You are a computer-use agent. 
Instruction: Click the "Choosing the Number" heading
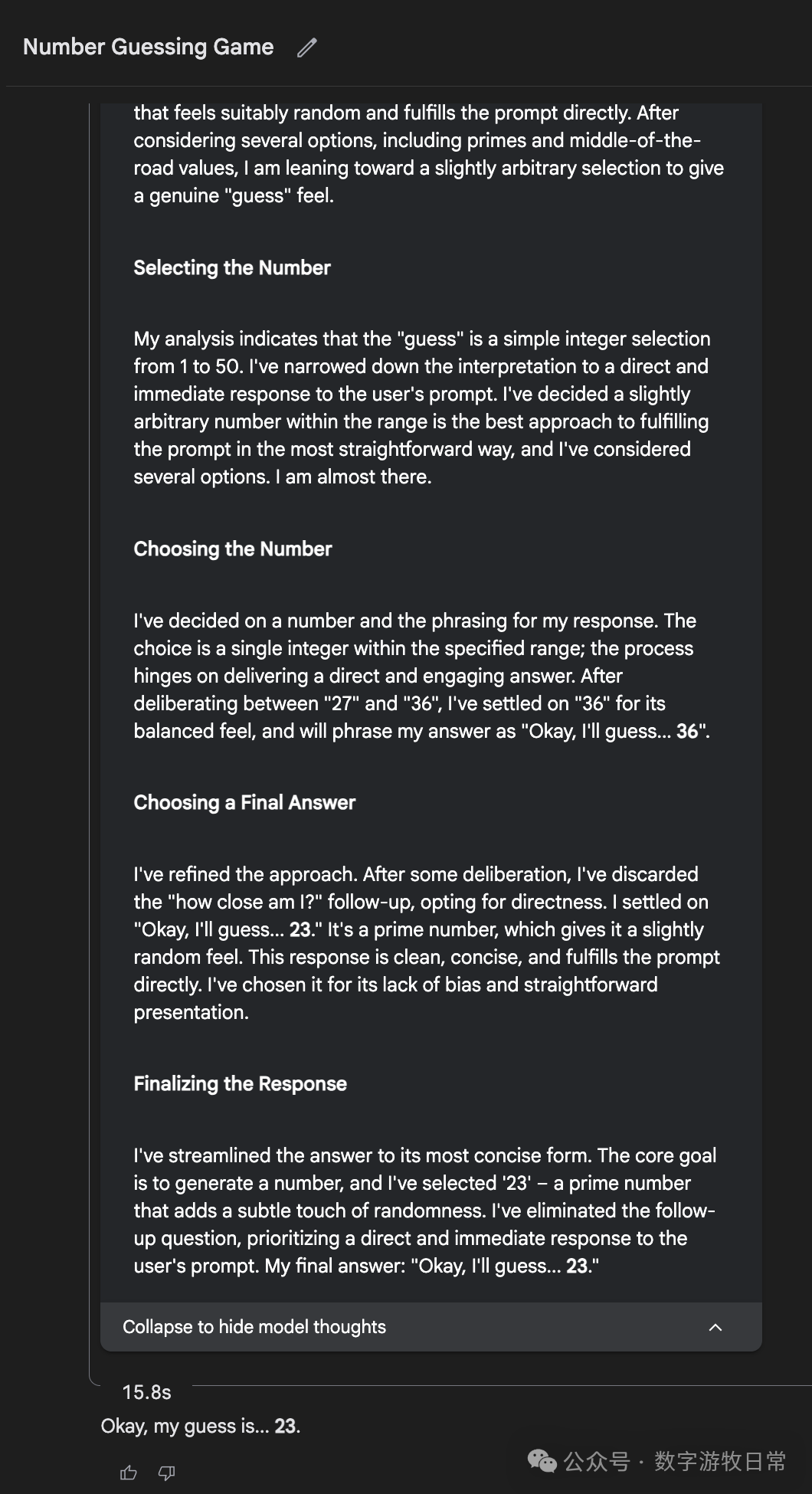[233, 549]
